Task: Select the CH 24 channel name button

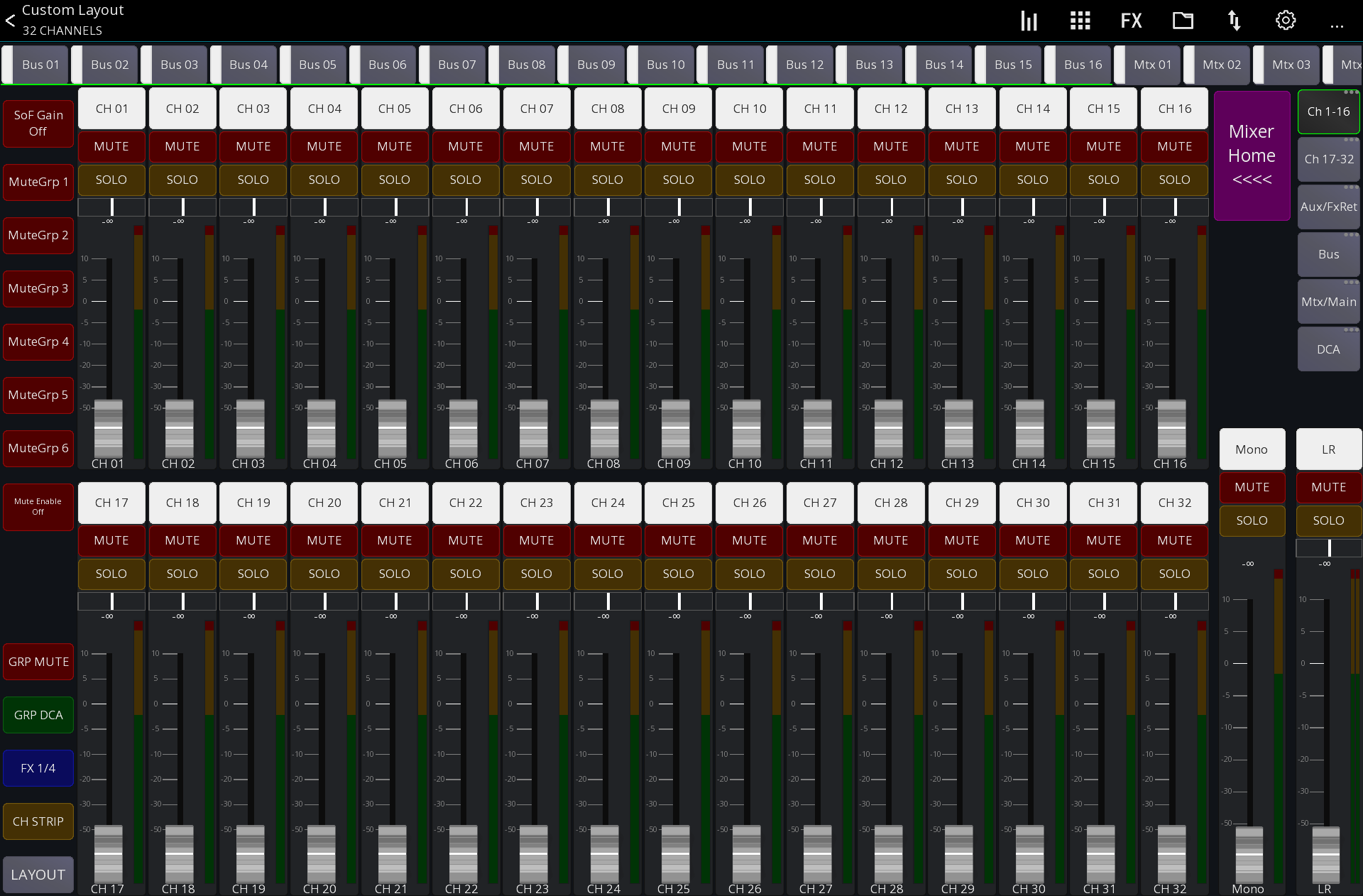Action: pos(608,503)
